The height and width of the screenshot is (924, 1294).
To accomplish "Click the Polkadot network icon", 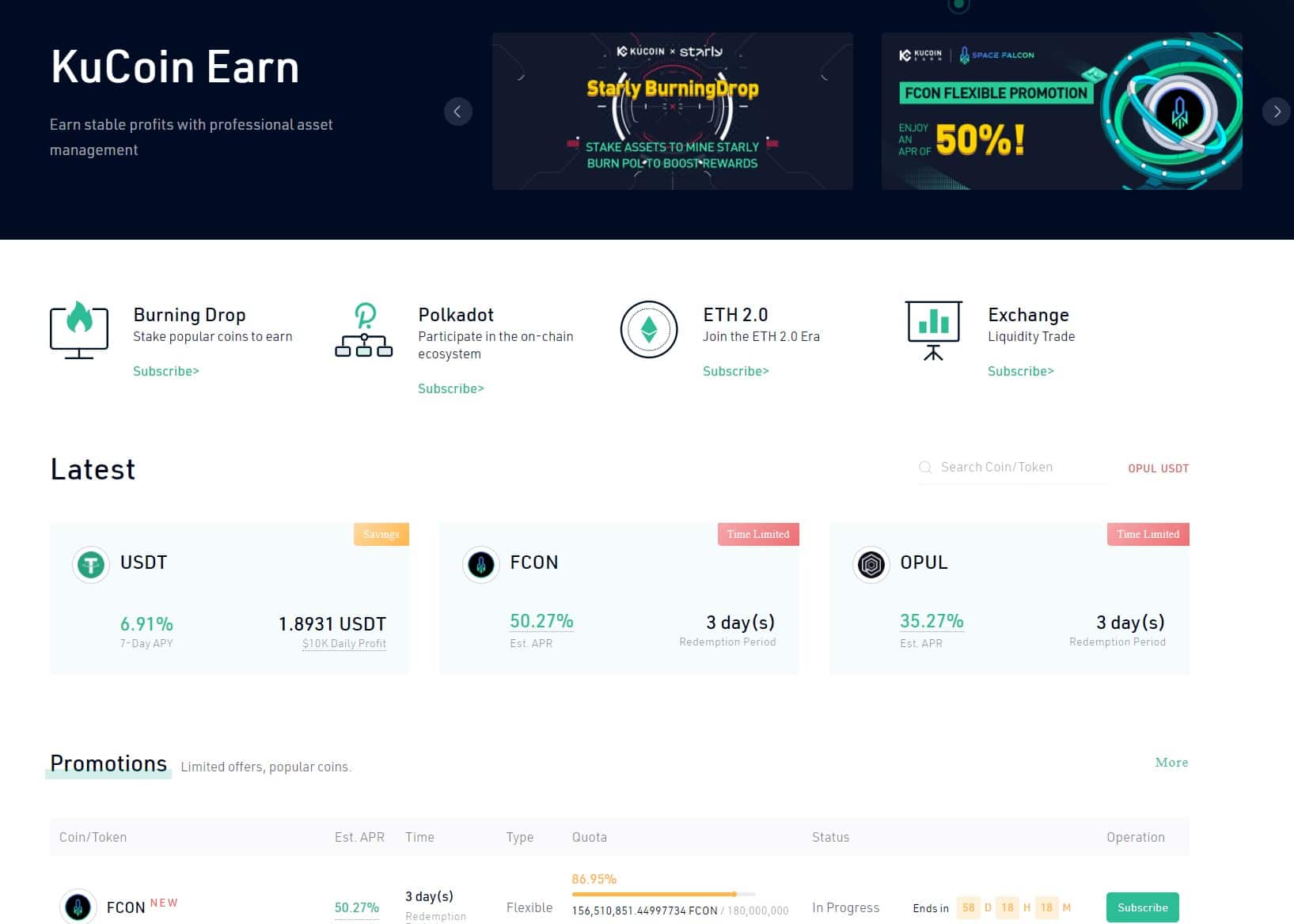I will pos(364,330).
